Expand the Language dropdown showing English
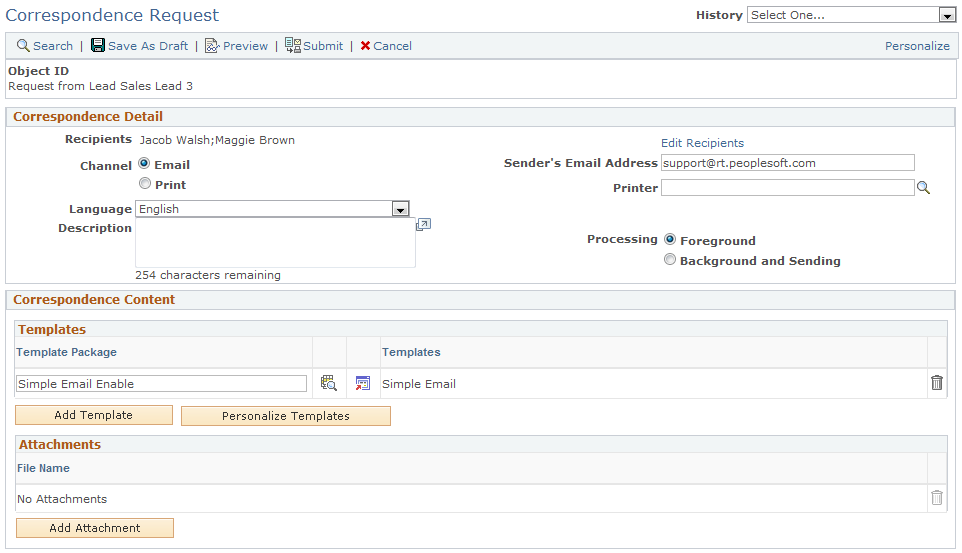Viewport: 962px width, 553px height. click(x=400, y=209)
